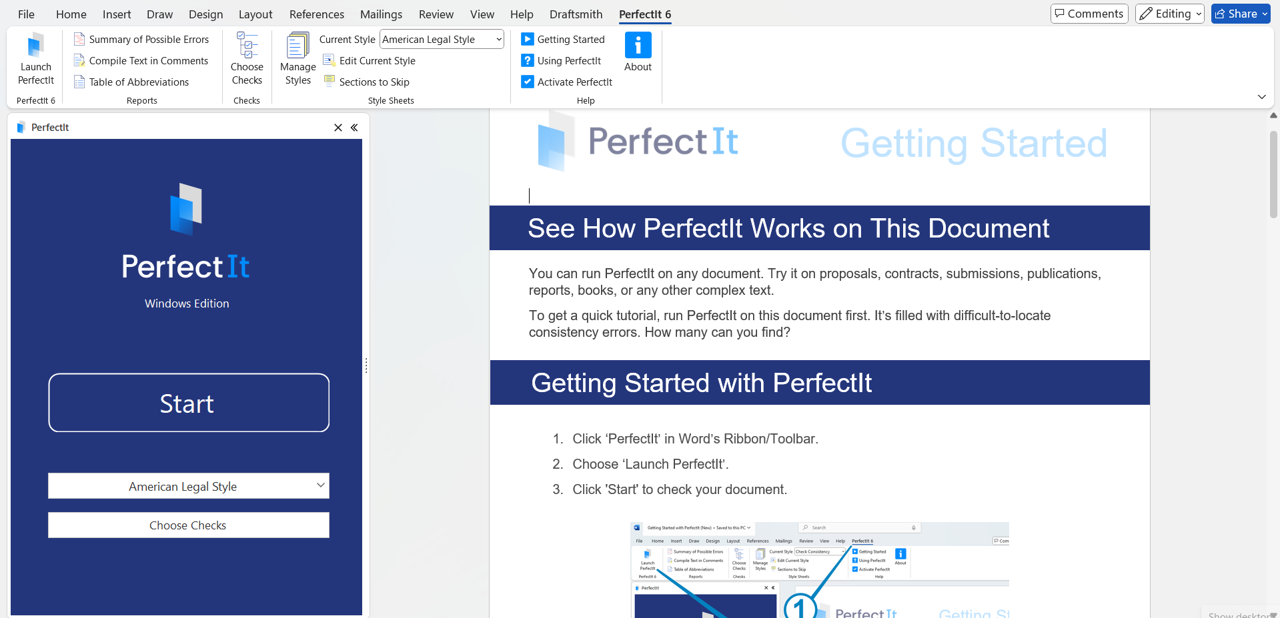The width and height of the screenshot is (1280, 618).
Task: Collapse the PerfectIt task pane with double-arrow
Action: (x=353, y=127)
